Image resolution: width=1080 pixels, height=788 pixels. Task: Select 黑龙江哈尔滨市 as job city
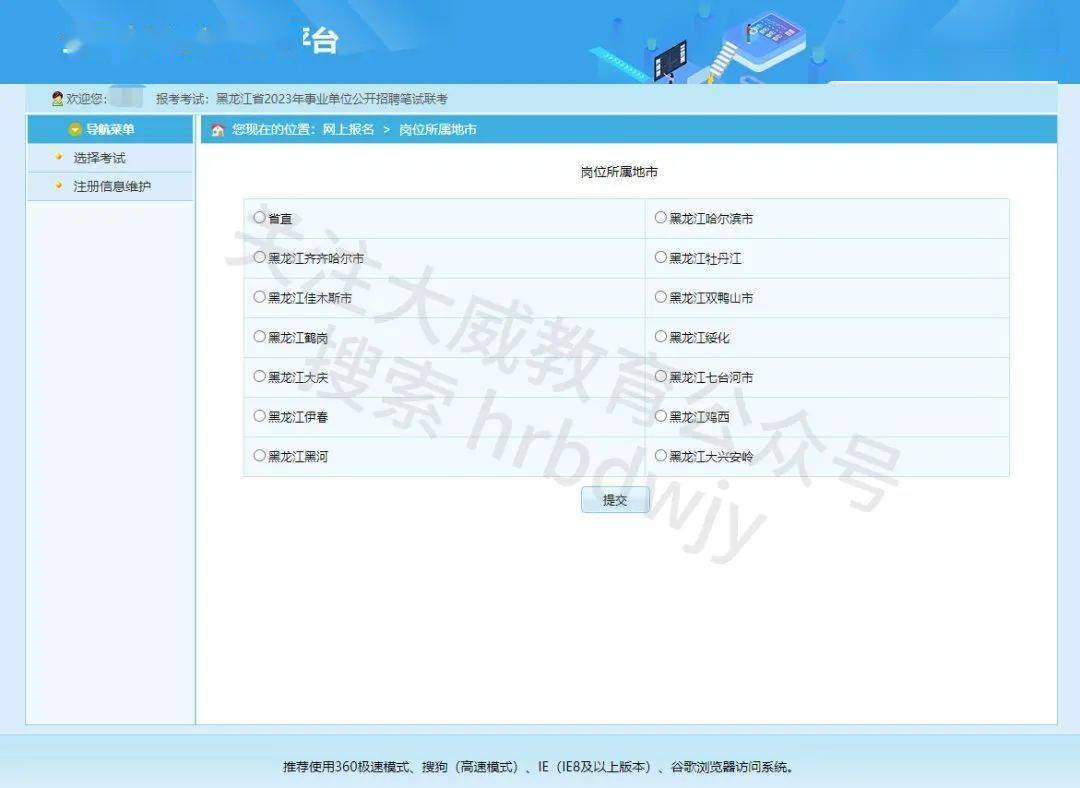(x=660, y=218)
